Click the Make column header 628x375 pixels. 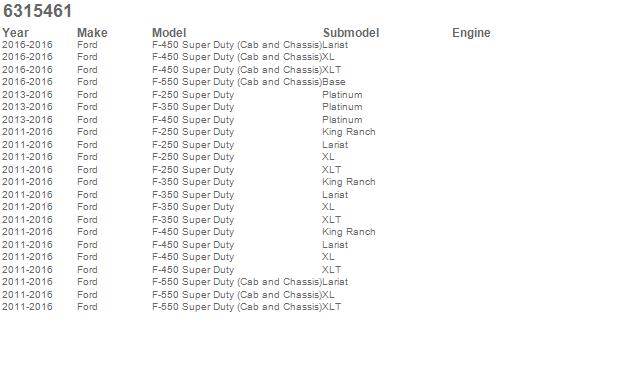coord(92,33)
